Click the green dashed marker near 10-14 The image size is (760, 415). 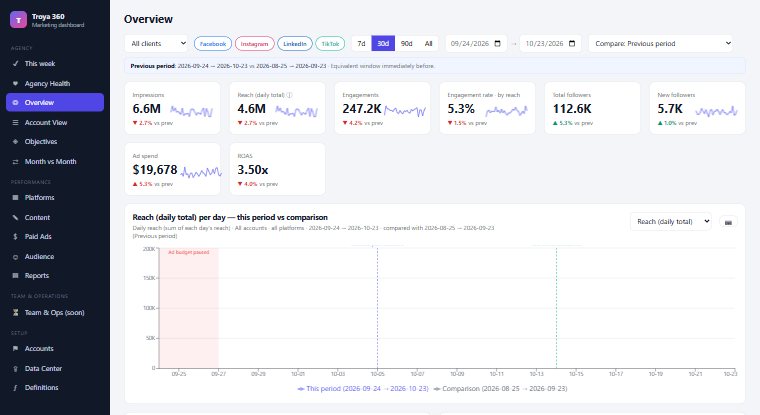[x=556, y=307]
